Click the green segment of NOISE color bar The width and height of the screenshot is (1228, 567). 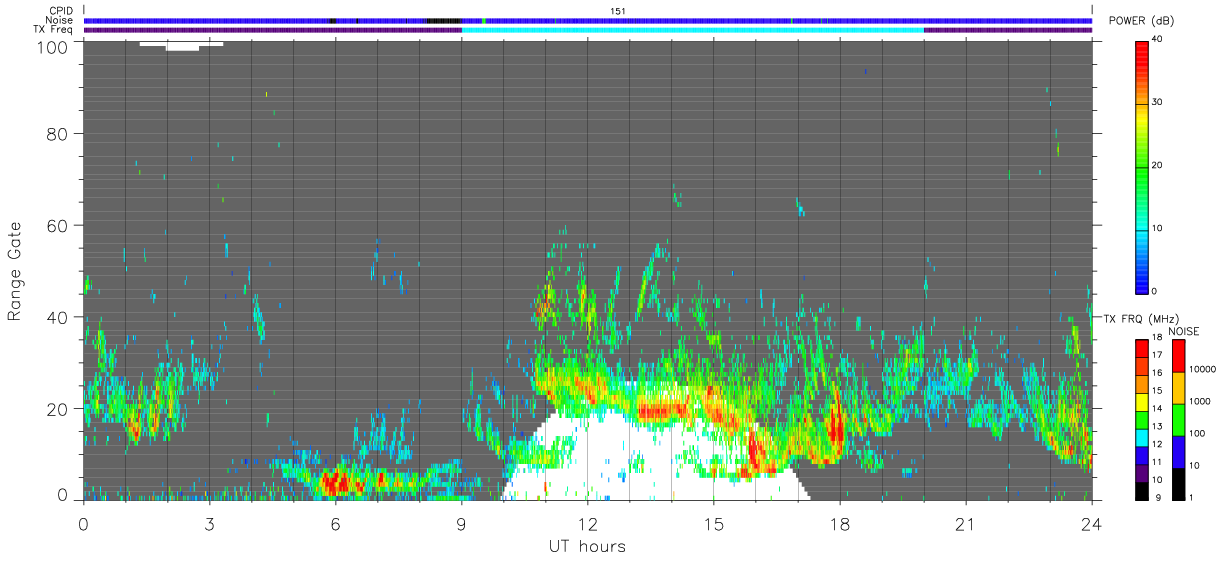pyautogui.click(x=1177, y=420)
